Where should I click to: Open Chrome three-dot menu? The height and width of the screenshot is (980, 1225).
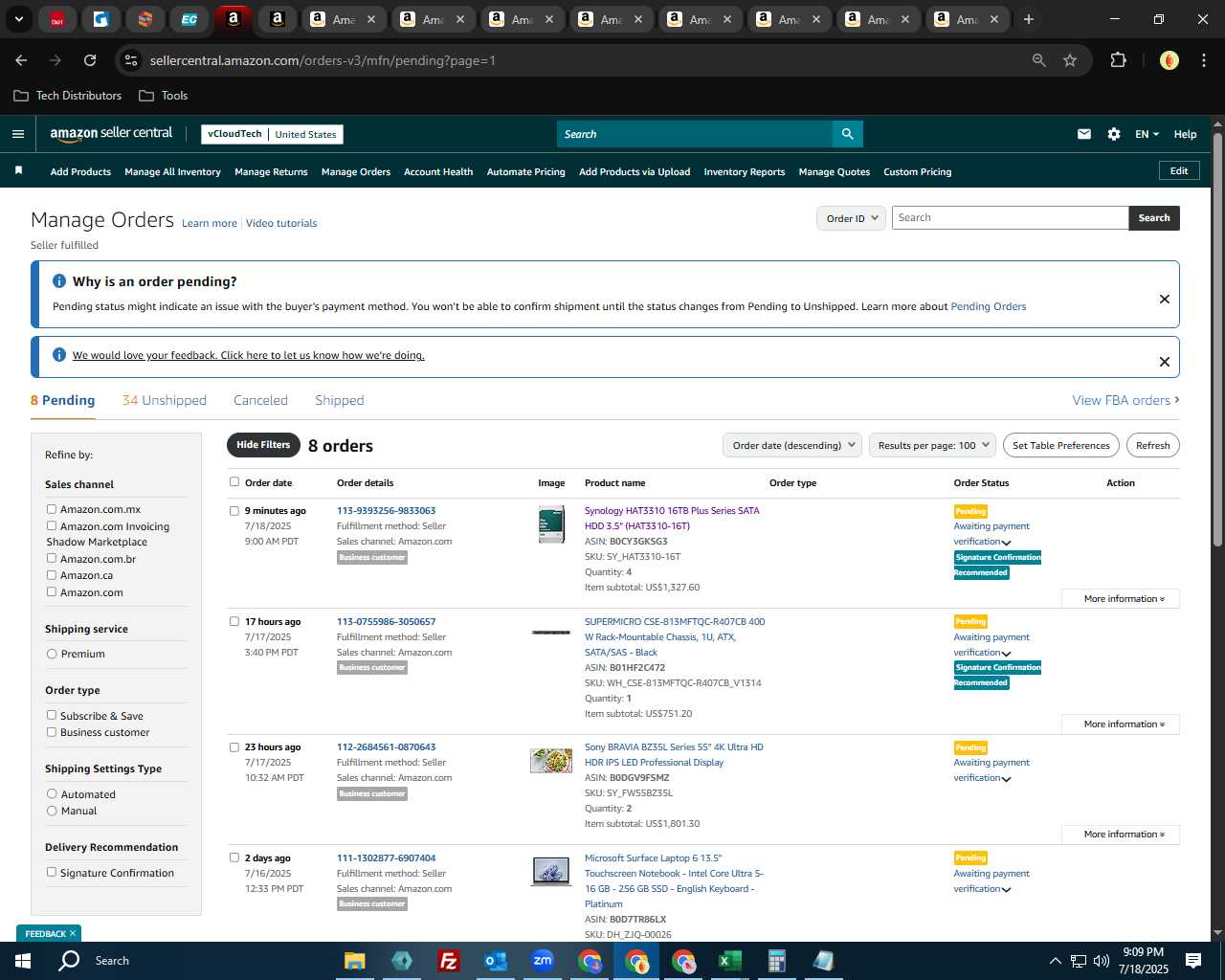pos(1202,60)
